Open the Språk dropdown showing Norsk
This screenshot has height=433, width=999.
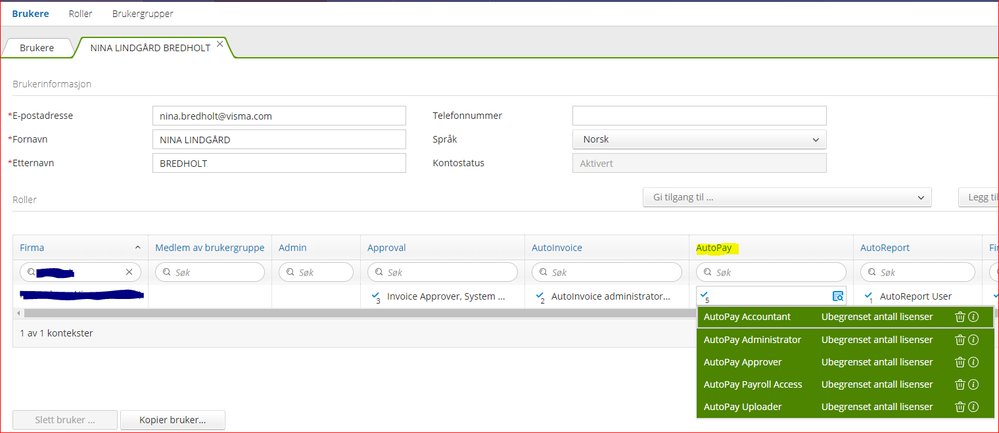[700, 139]
